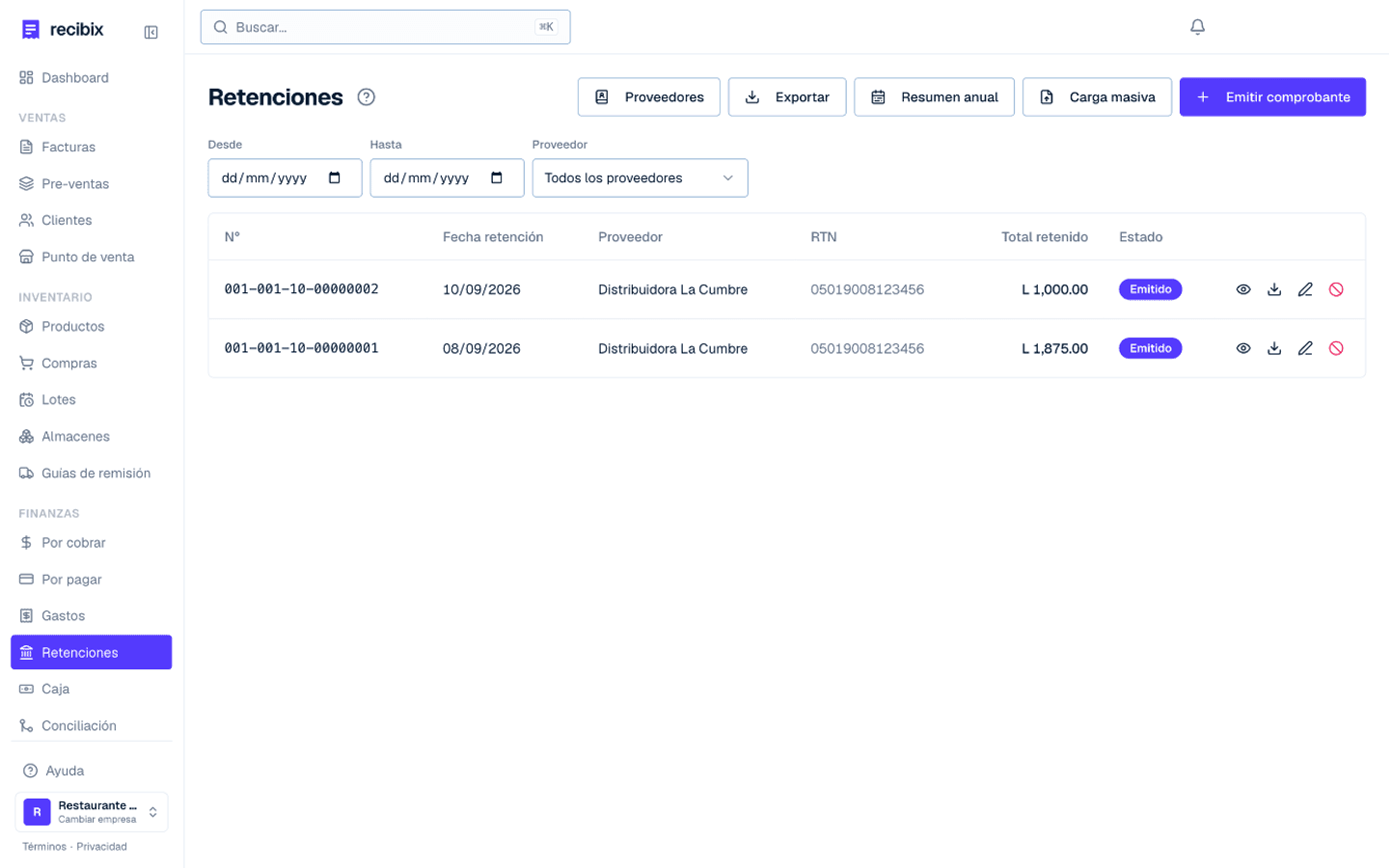Void retention 001-001-10-00000001
Viewport: 1389px width, 868px height.
[1336, 348]
